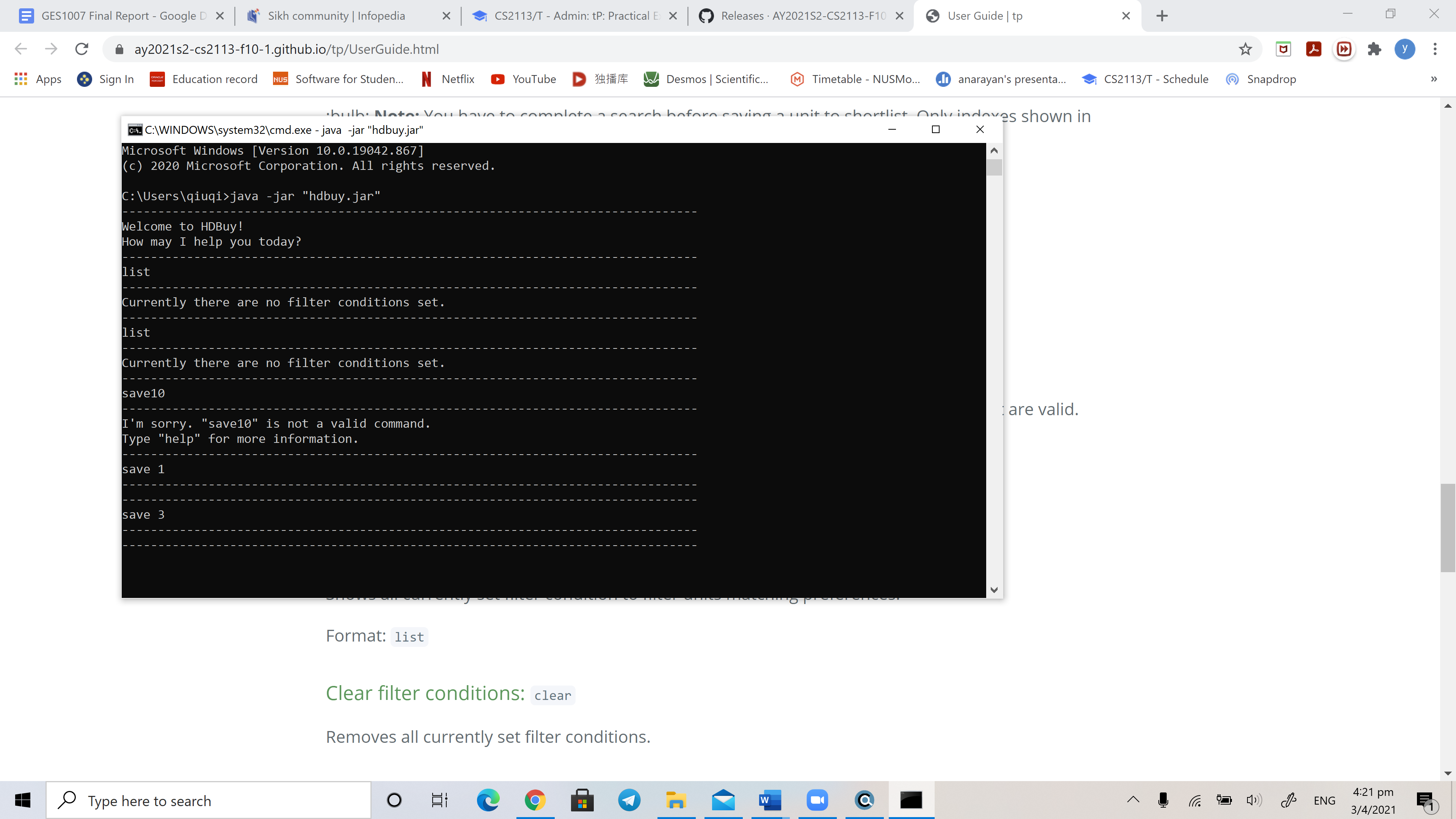1456x819 pixels.
Task: Open Chrome three-dot menu
Action: (x=1435, y=49)
